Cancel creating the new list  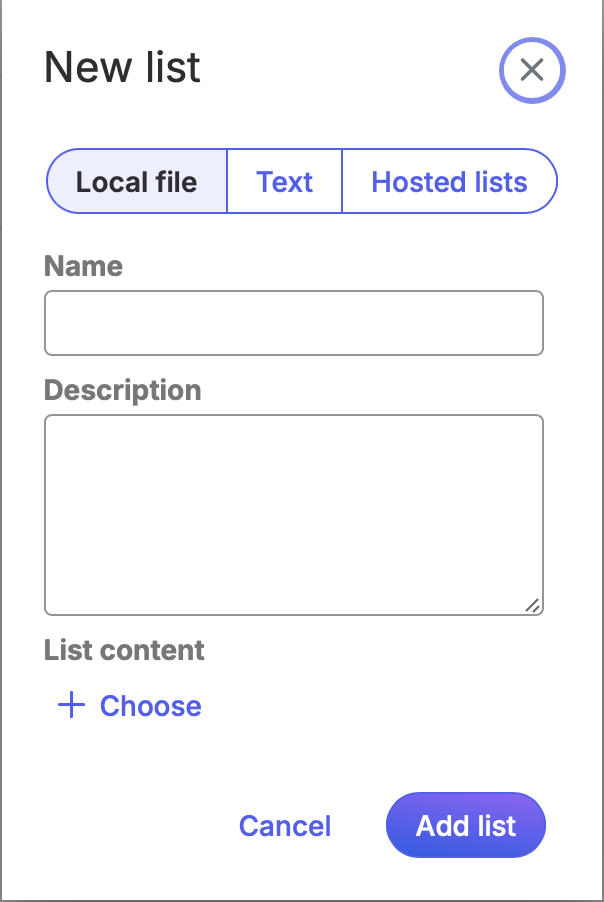(285, 825)
